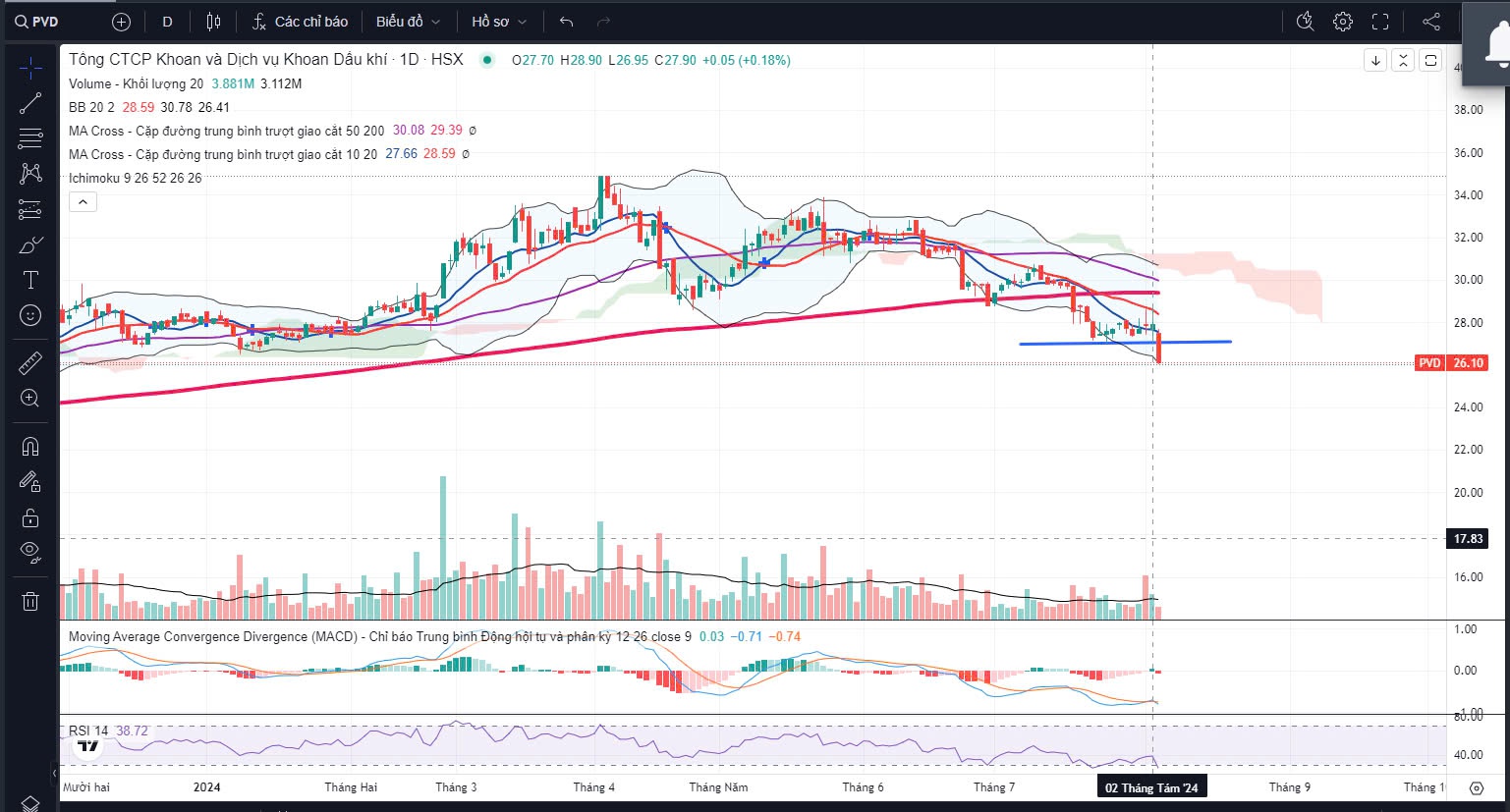Click the green market status dot
1510x812 pixels.
pos(486,60)
